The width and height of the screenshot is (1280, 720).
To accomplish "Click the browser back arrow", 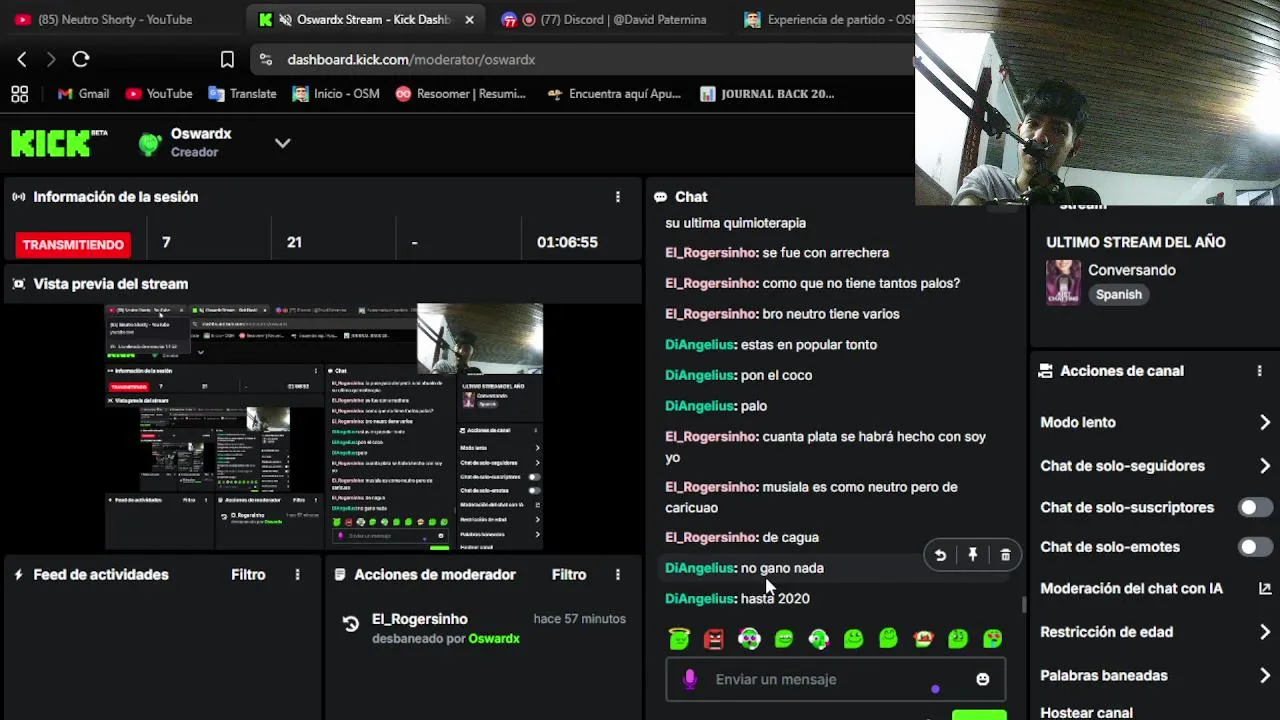I will (22, 60).
